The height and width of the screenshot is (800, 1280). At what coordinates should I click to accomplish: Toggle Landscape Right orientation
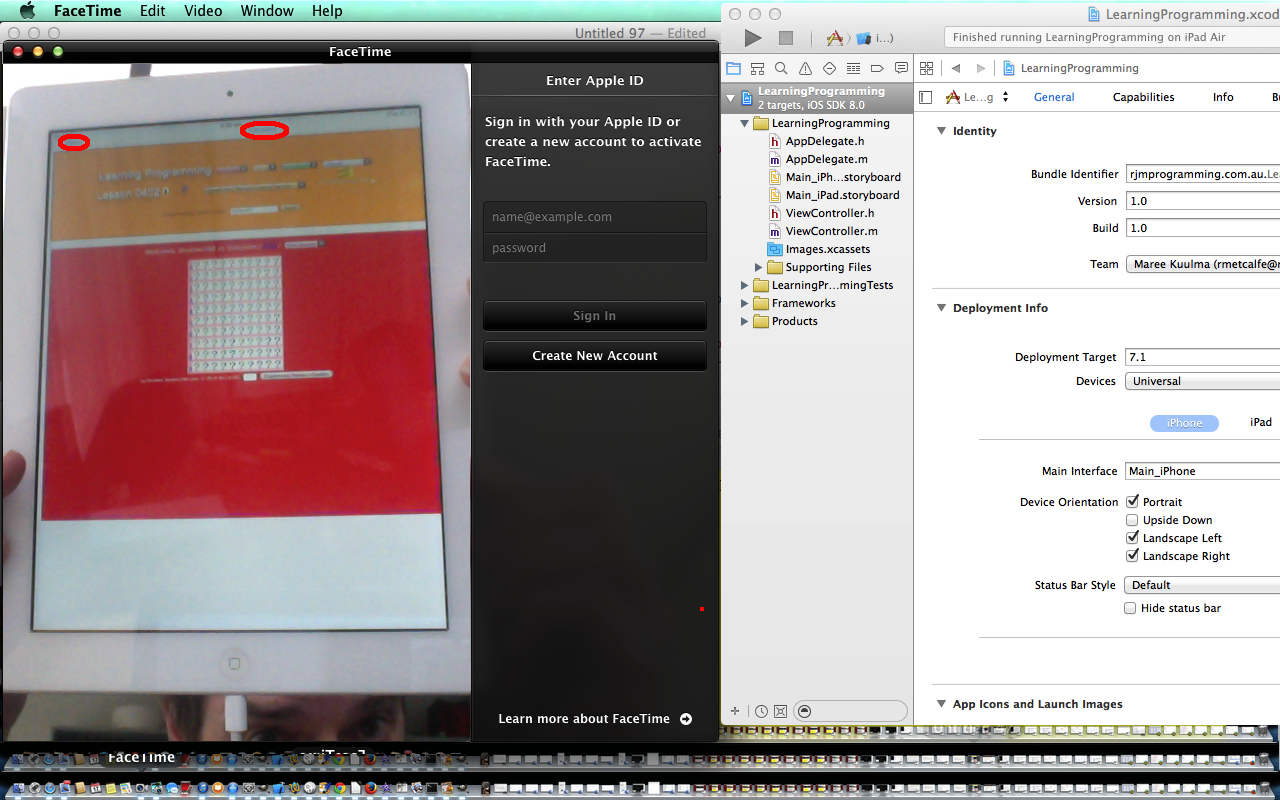click(1132, 556)
